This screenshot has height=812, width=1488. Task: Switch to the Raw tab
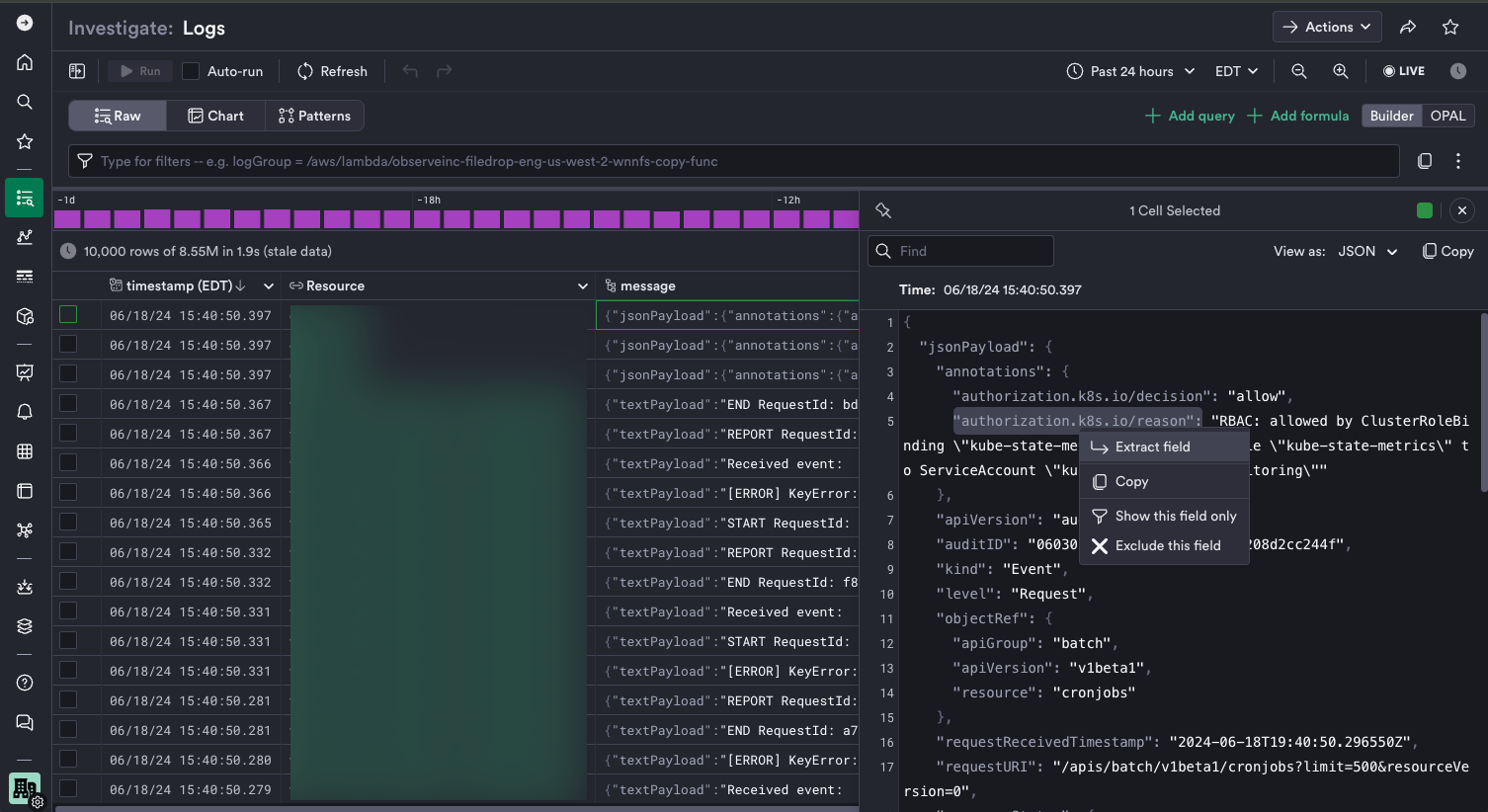pyautogui.click(x=118, y=116)
